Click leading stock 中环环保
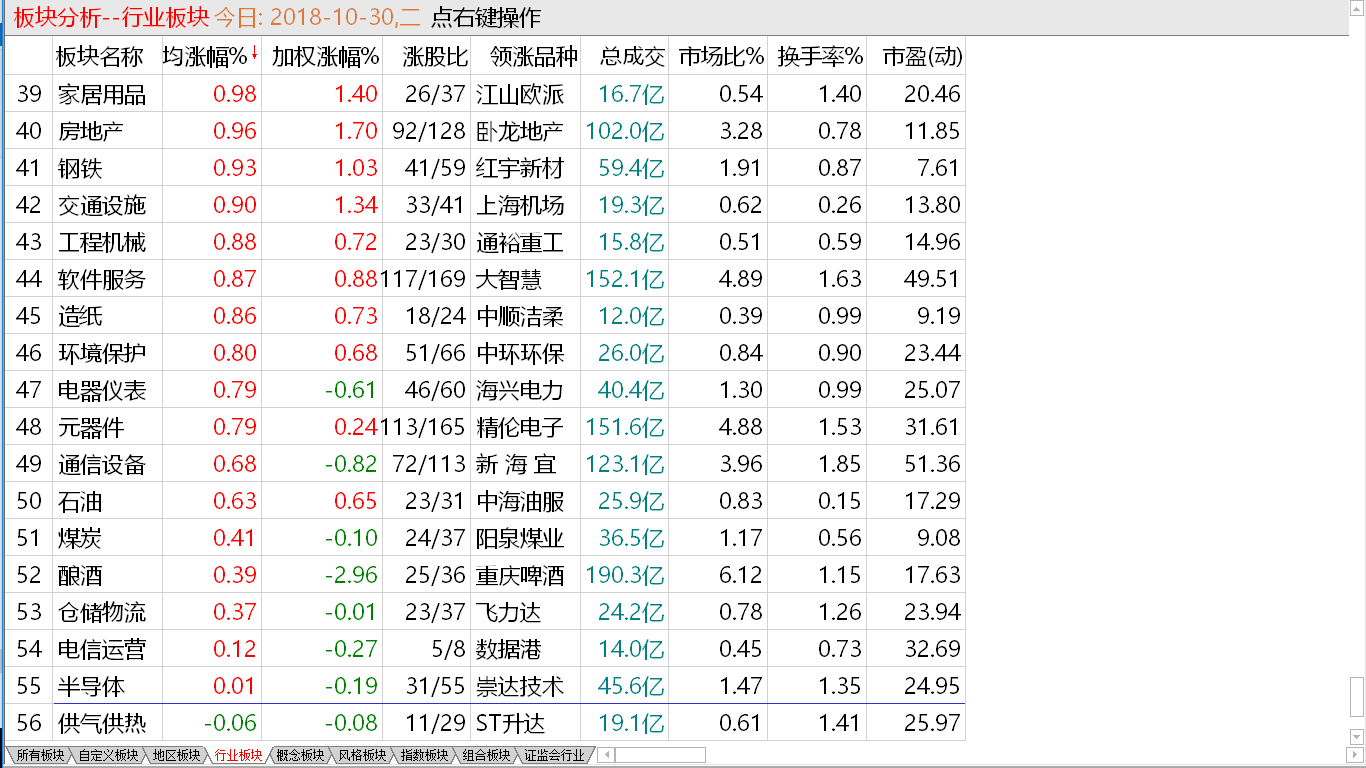The width and height of the screenshot is (1366, 768). click(520, 353)
